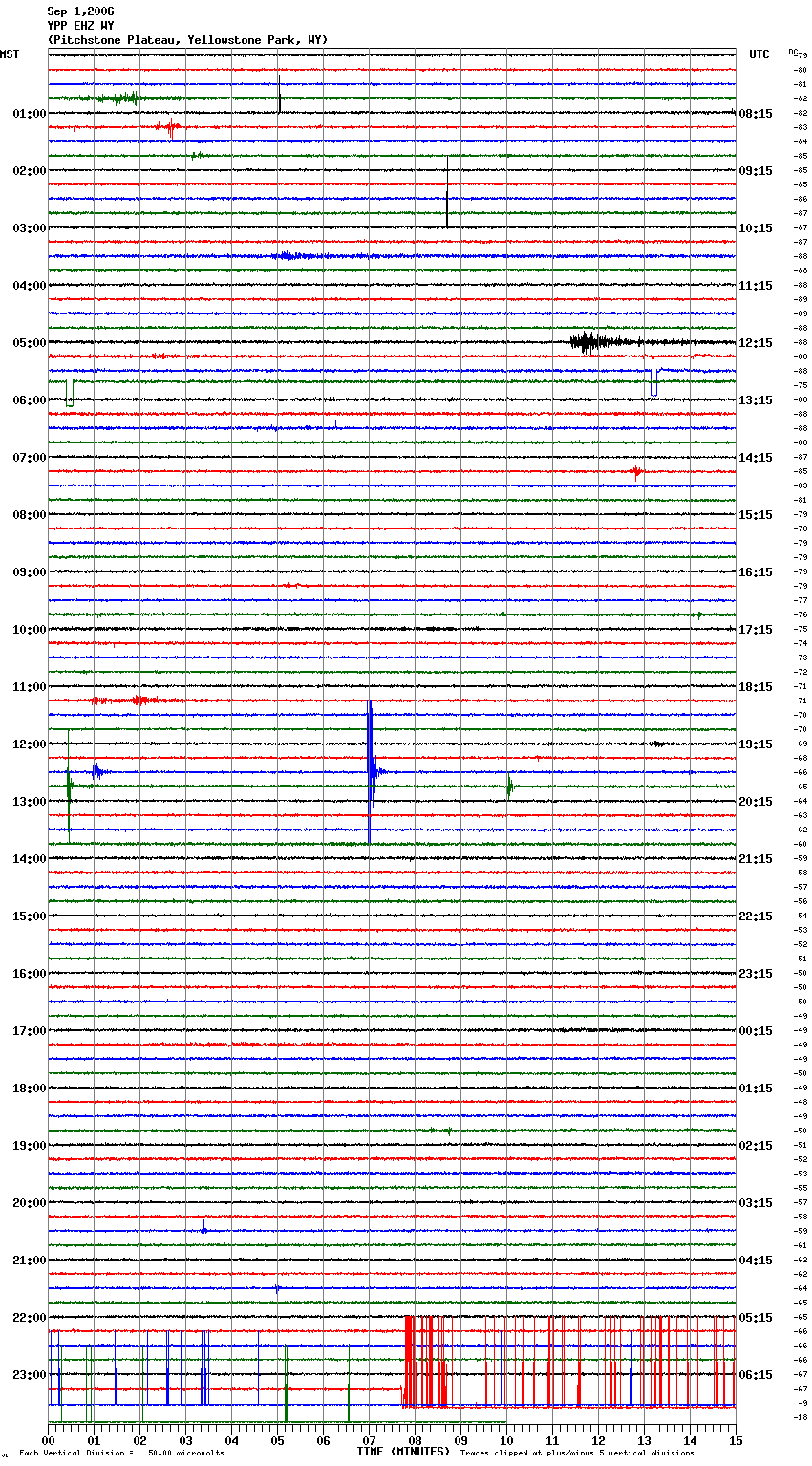Screen dimensions: 812x1466
Task: Click the "04:00" MST time label
Action: 30,286
